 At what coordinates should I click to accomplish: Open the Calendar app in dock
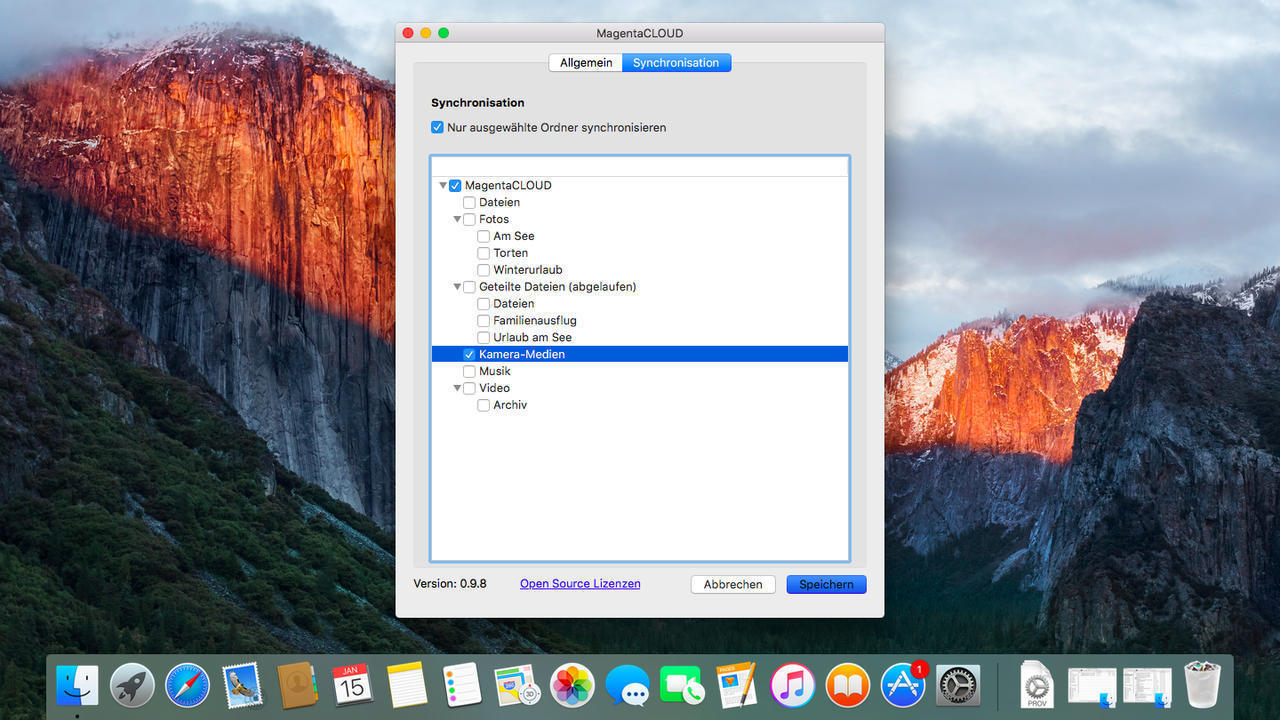click(x=352, y=686)
